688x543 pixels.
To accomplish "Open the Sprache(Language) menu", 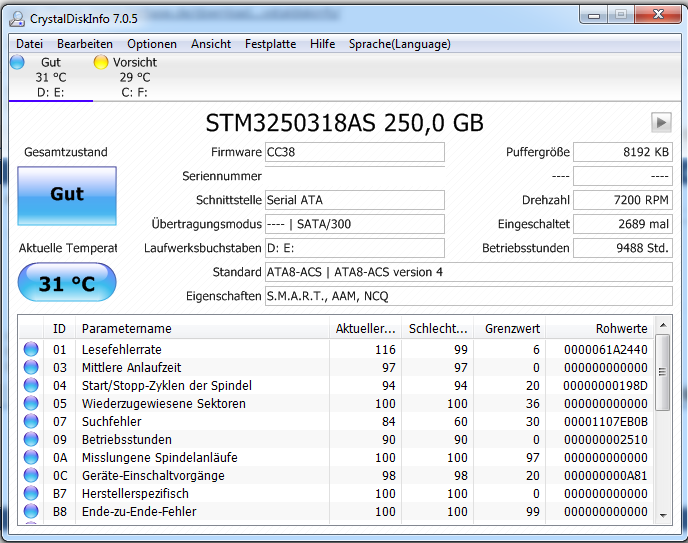I will (400, 44).
